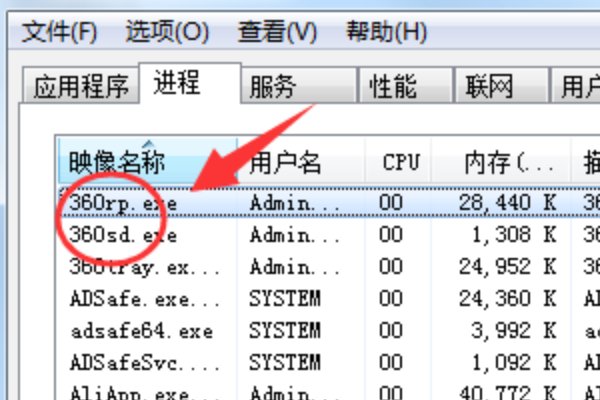Image resolution: width=600 pixels, height=400 pixels.
Task: Go to the 性能 tab
Action: [x=405, y=85]
